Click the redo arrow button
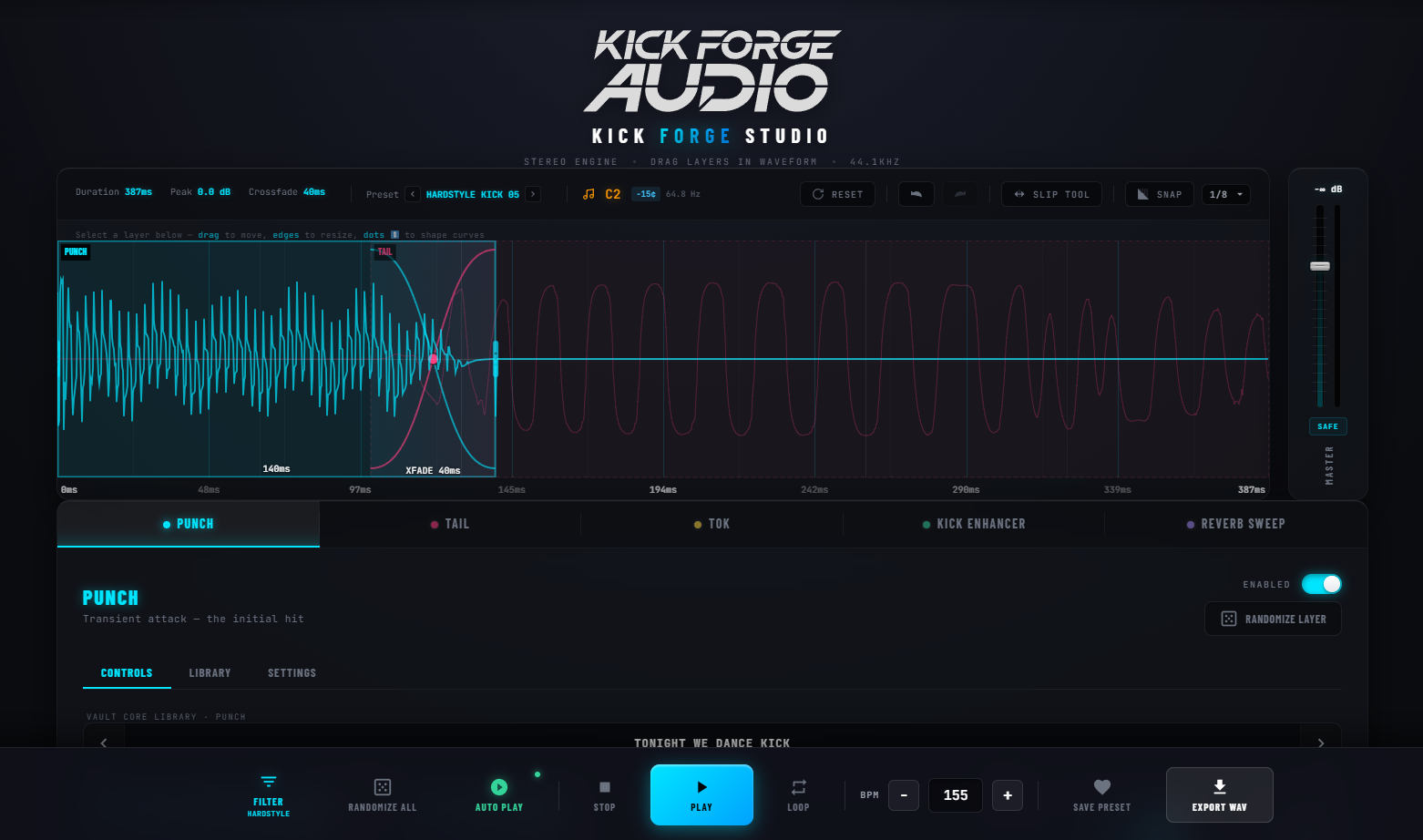Image resolution: width=1423 pixels, height=840 pixels. click(960, 194)
